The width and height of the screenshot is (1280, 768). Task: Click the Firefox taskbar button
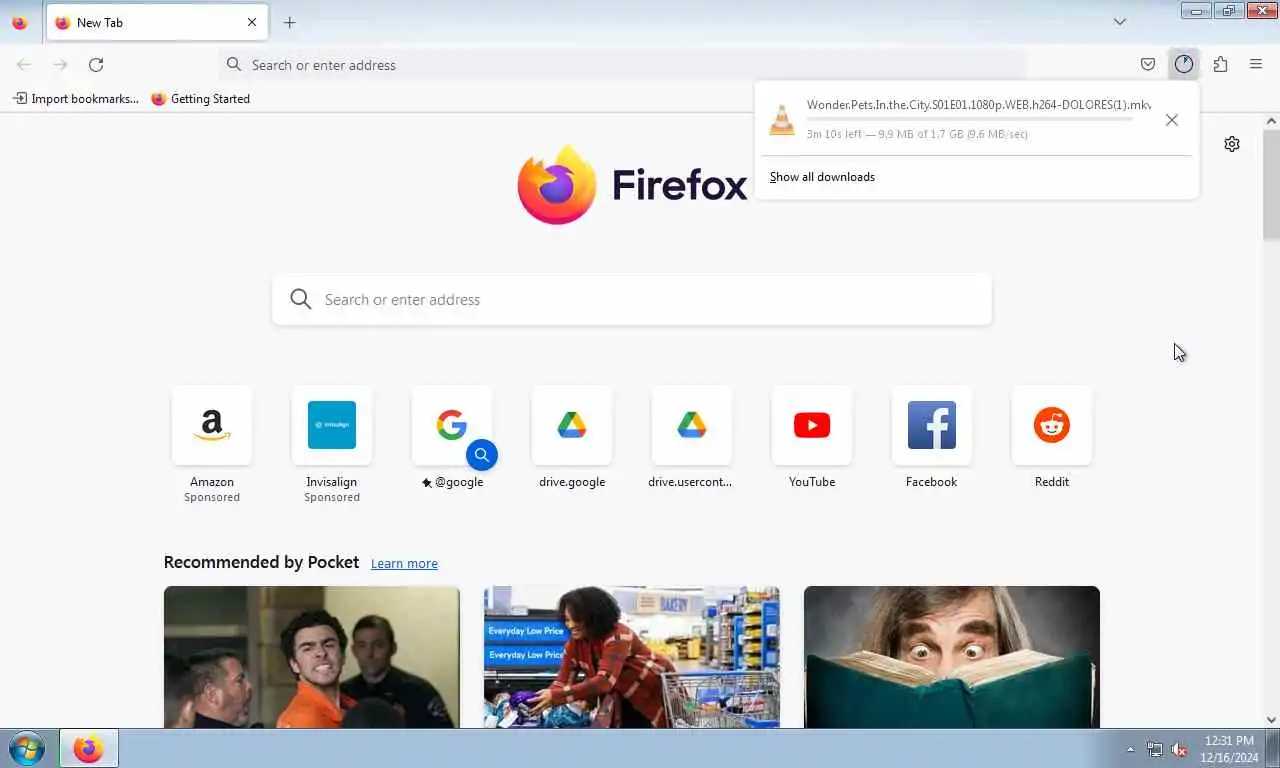click(x=88, y=749)
